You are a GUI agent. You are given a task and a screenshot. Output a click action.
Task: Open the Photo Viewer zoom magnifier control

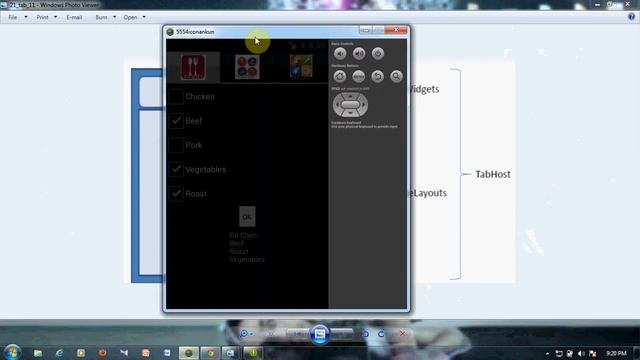(246, 334)
